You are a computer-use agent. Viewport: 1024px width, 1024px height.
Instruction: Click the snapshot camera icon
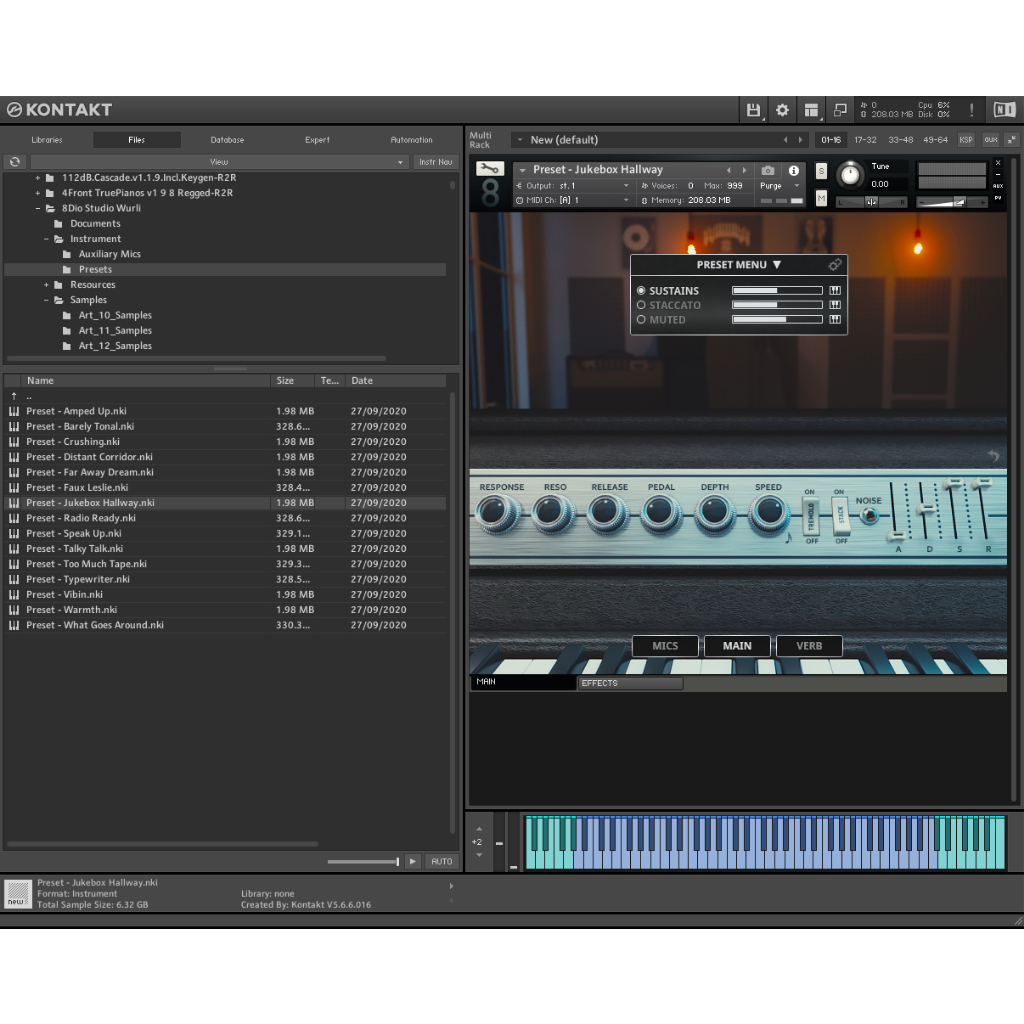(768, 170)
